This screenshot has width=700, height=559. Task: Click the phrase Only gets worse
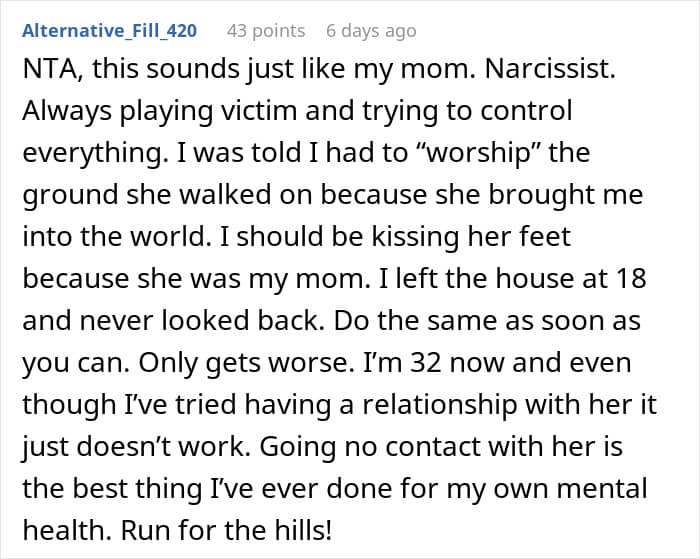(x=245, y=363)
